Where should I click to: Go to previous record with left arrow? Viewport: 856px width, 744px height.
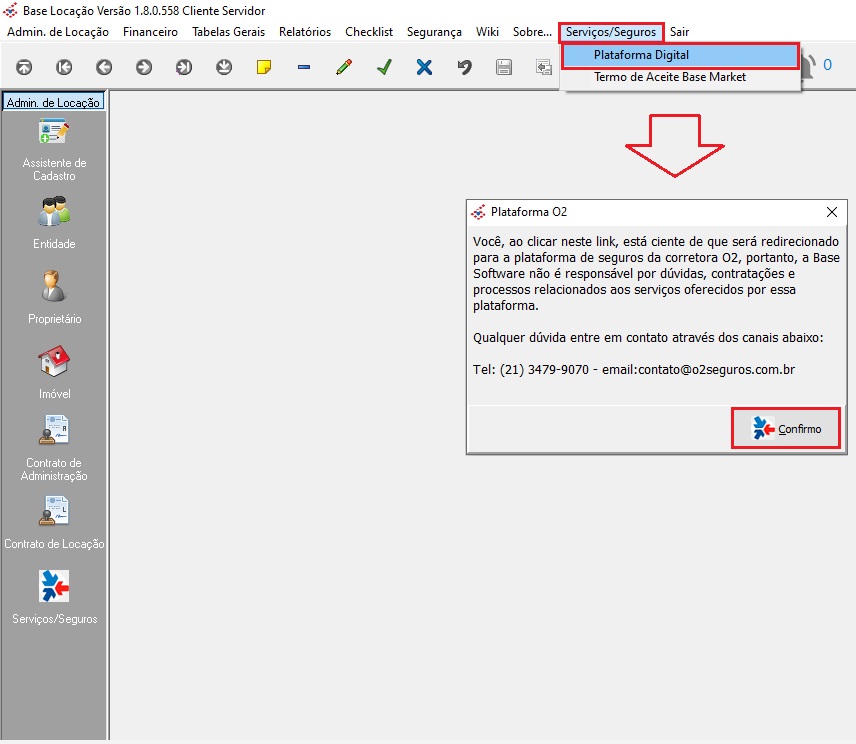pos(104,67)
